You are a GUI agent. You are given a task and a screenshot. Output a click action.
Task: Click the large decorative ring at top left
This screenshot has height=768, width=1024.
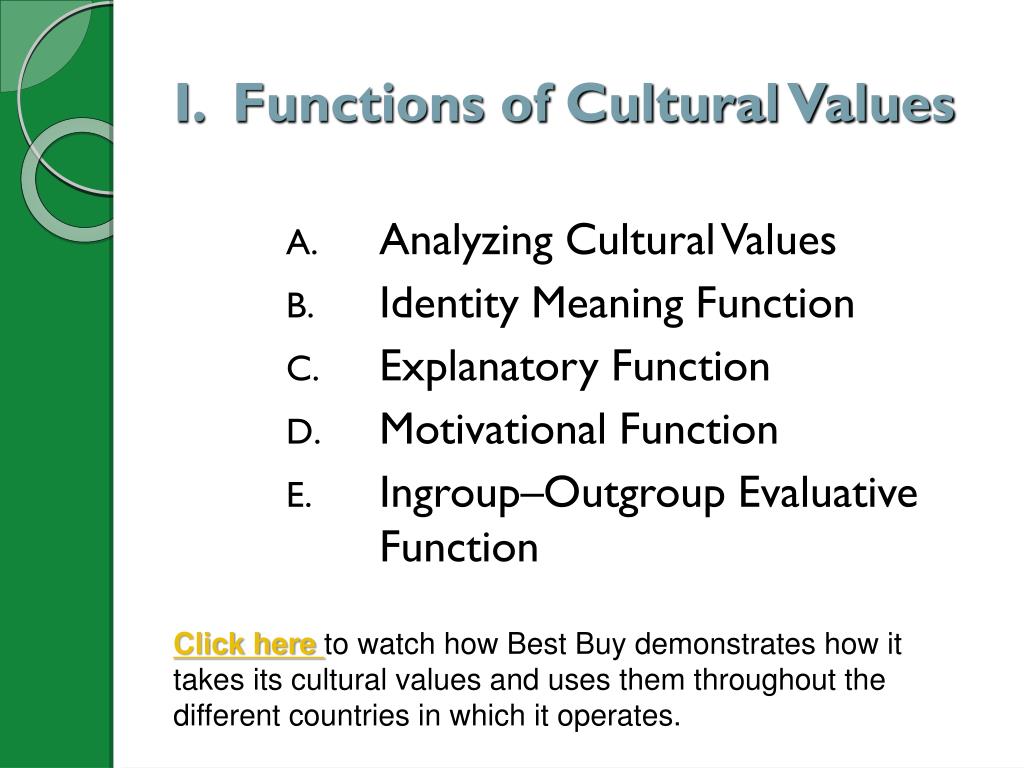click(x=65, y=98)
